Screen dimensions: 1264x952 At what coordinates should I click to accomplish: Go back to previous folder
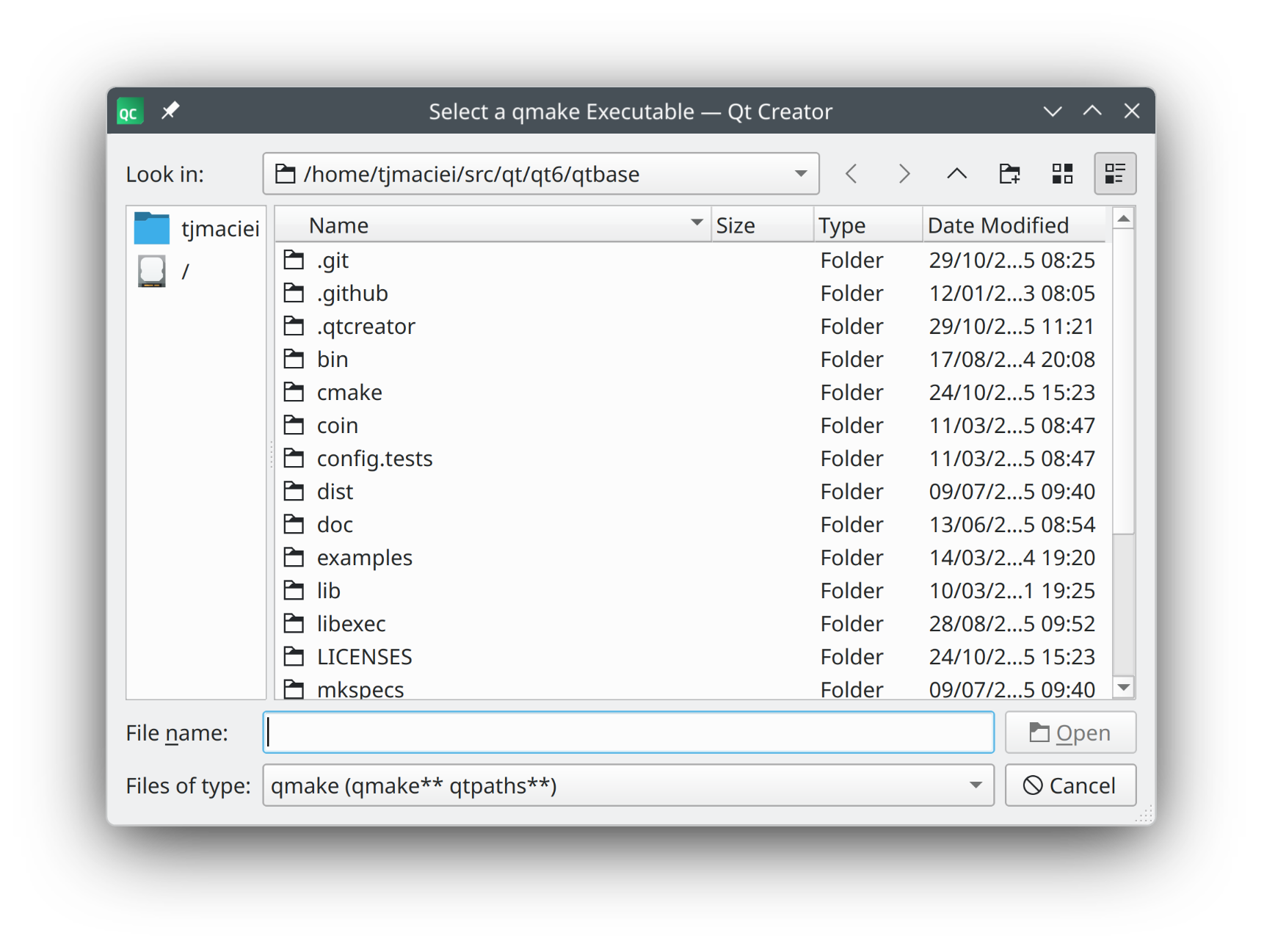coord(851,174)
